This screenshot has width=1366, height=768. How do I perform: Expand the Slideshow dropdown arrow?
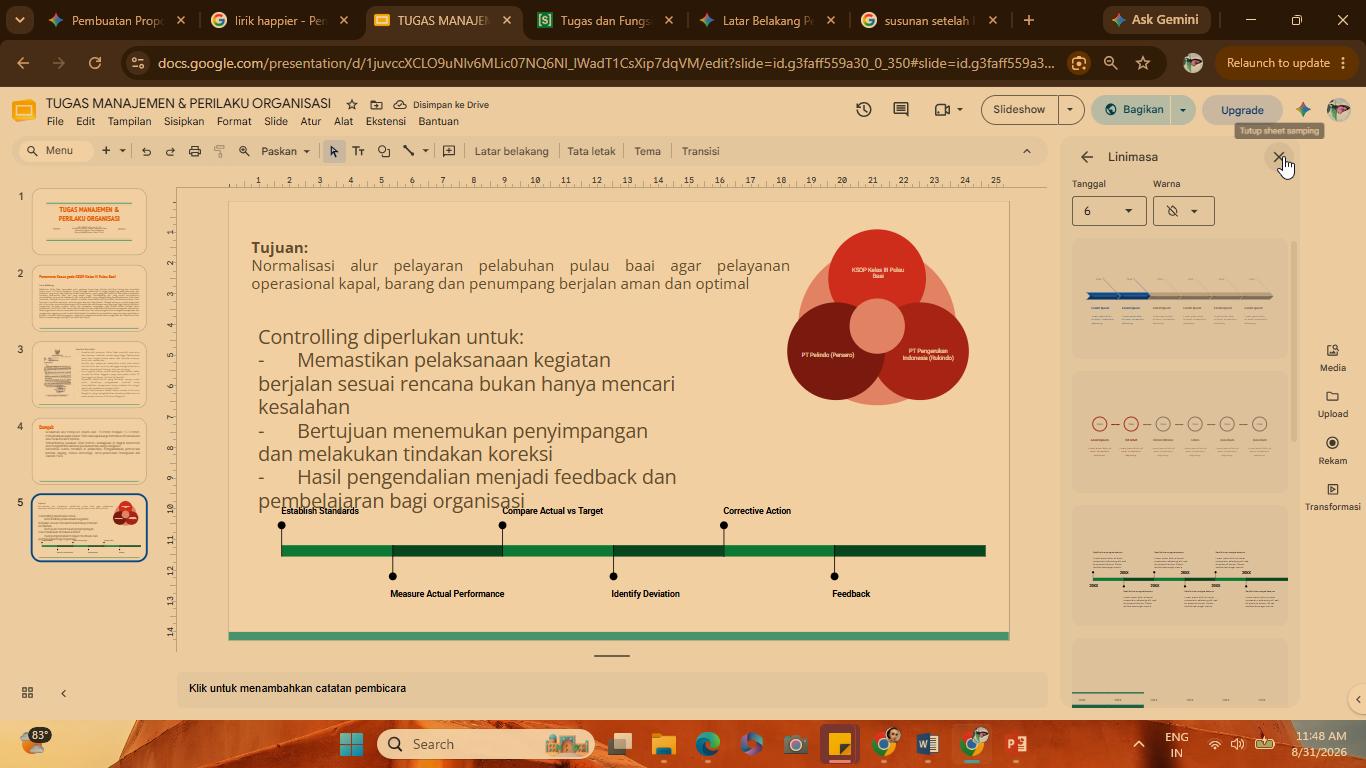tap(1070, 109)
